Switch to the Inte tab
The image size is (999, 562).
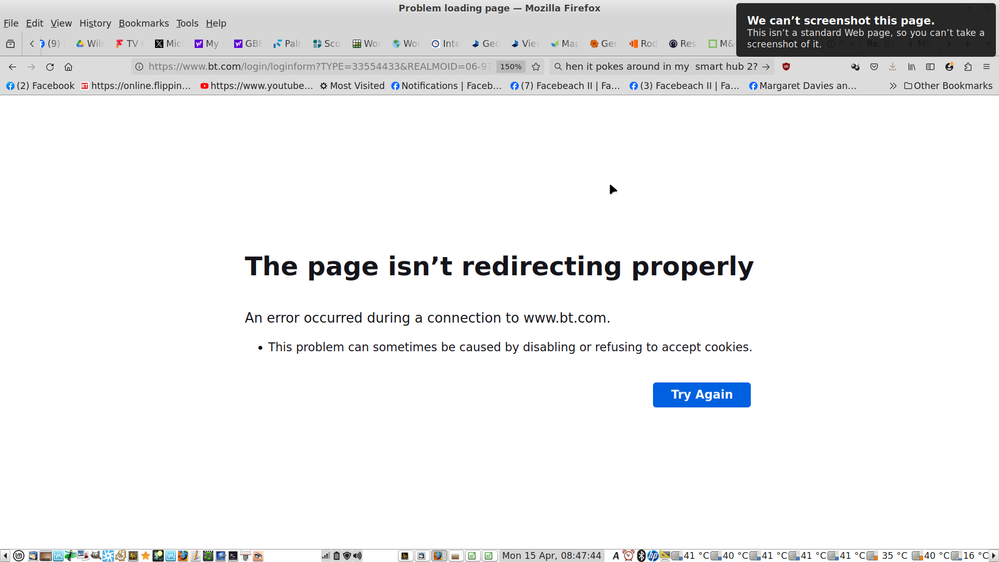coord(445,44)
